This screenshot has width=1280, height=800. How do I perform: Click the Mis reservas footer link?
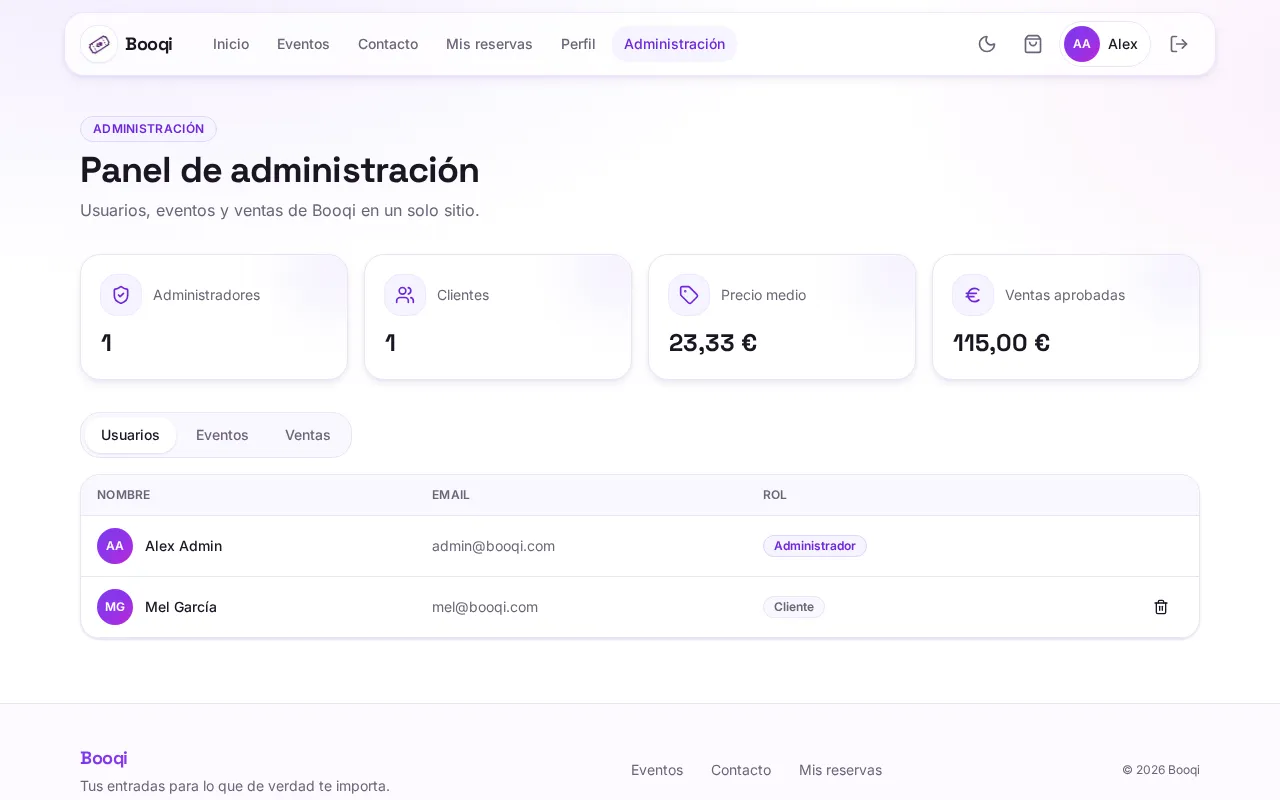coord(840,770)
